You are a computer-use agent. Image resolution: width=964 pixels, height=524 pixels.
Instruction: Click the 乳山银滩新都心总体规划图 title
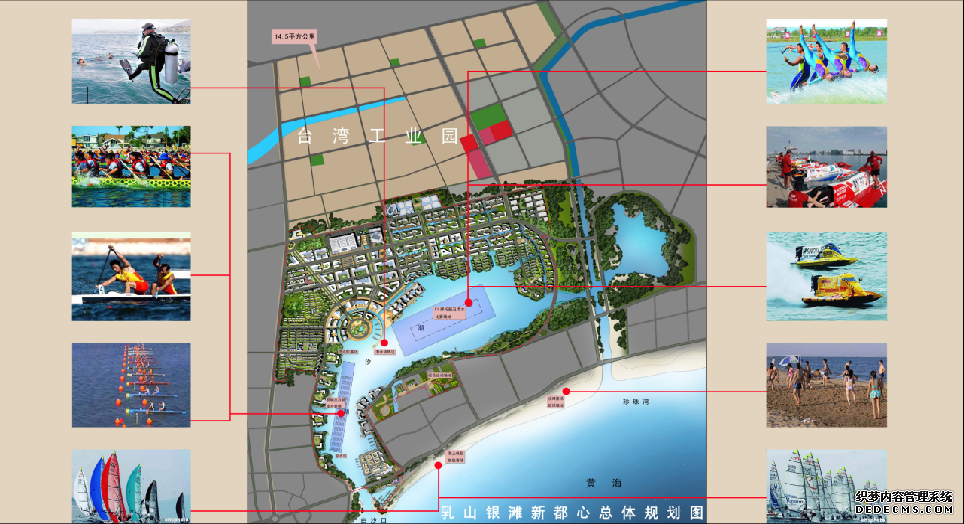click(572, 513)
